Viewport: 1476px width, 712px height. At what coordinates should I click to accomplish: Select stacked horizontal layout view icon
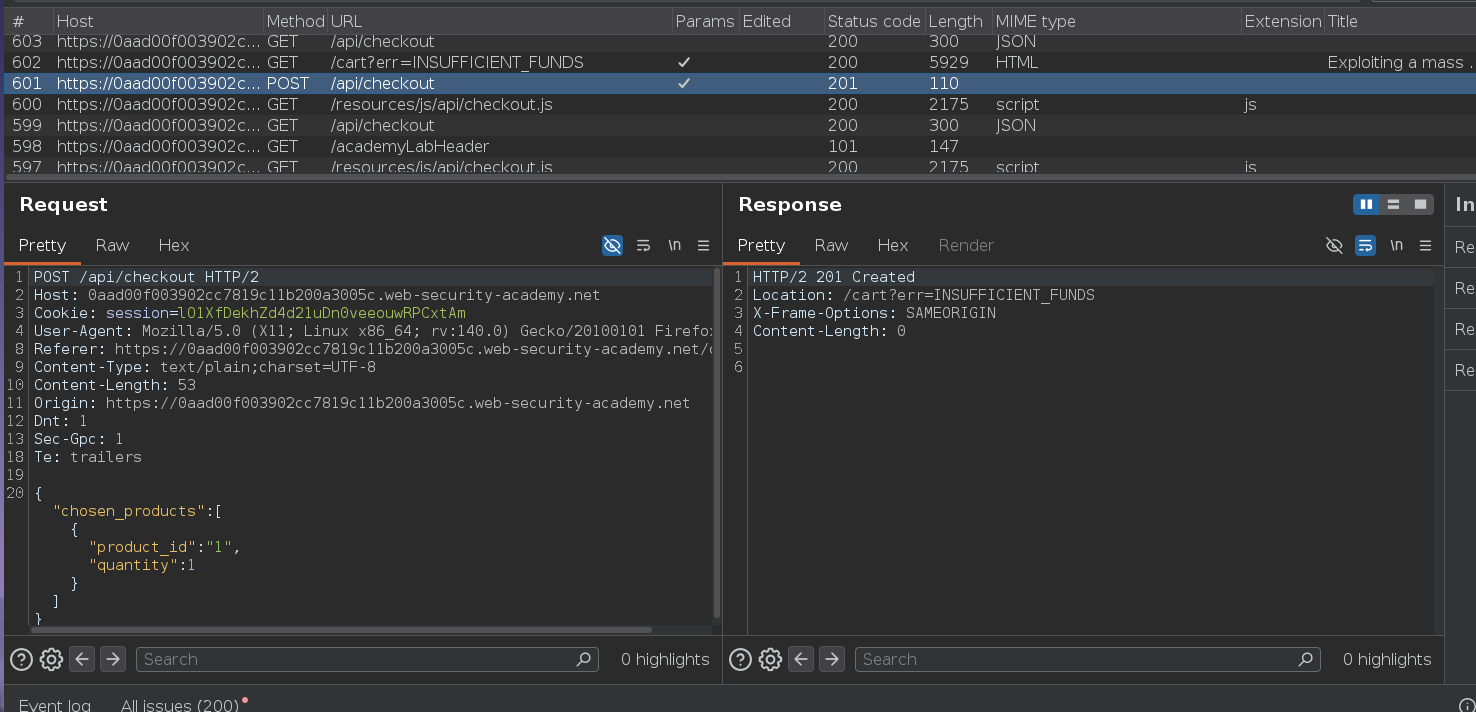[1393, 204]
